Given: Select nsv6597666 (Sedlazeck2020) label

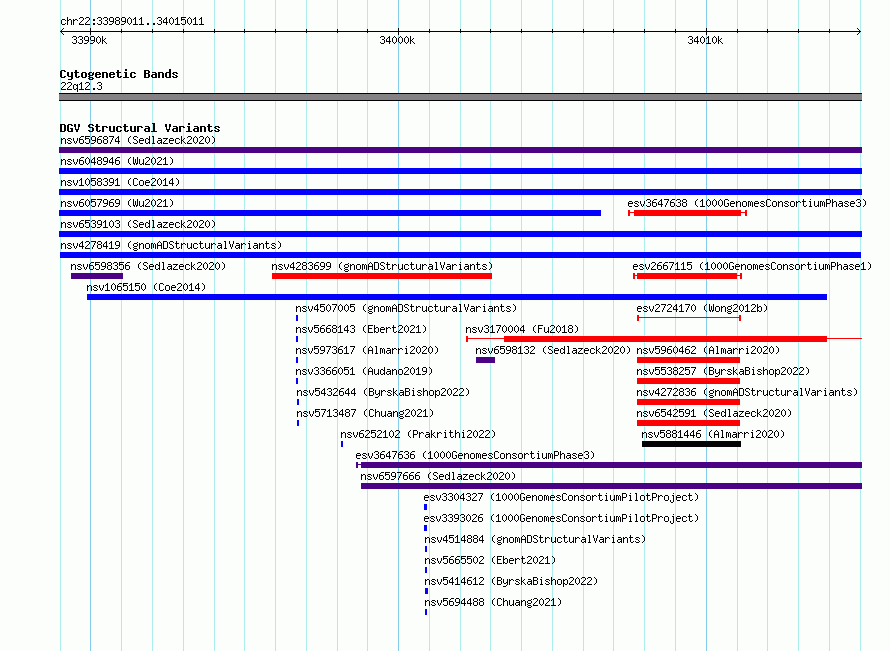Looking at the screenshot, I should click(x=438, y=476).
